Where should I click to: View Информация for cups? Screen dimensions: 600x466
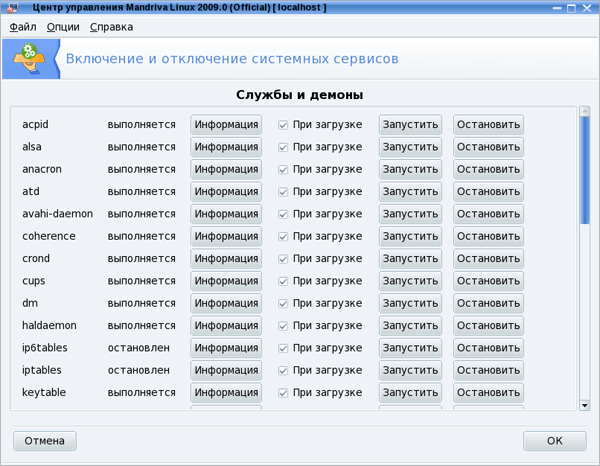[226, 281]
